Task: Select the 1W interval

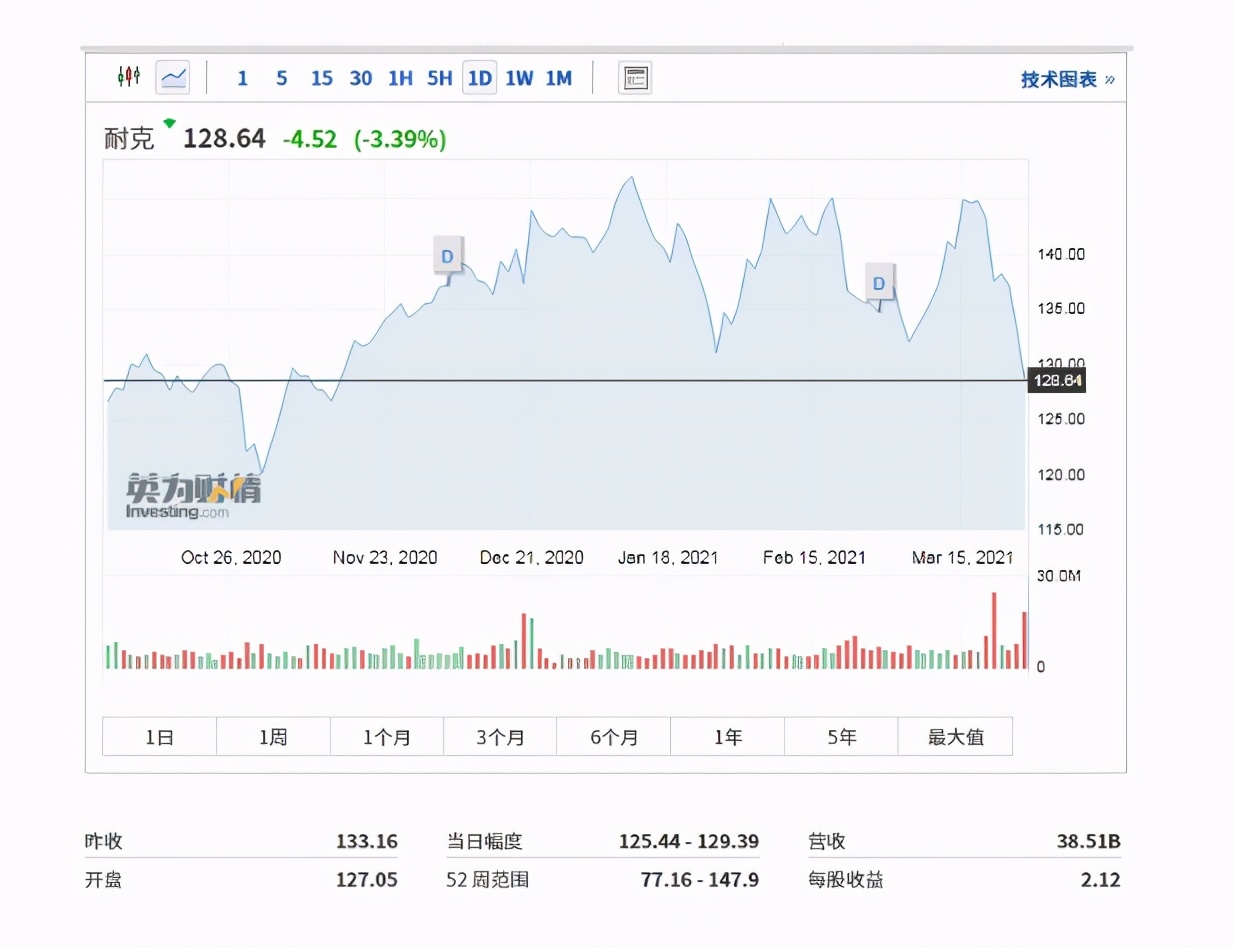Action: 519,78
